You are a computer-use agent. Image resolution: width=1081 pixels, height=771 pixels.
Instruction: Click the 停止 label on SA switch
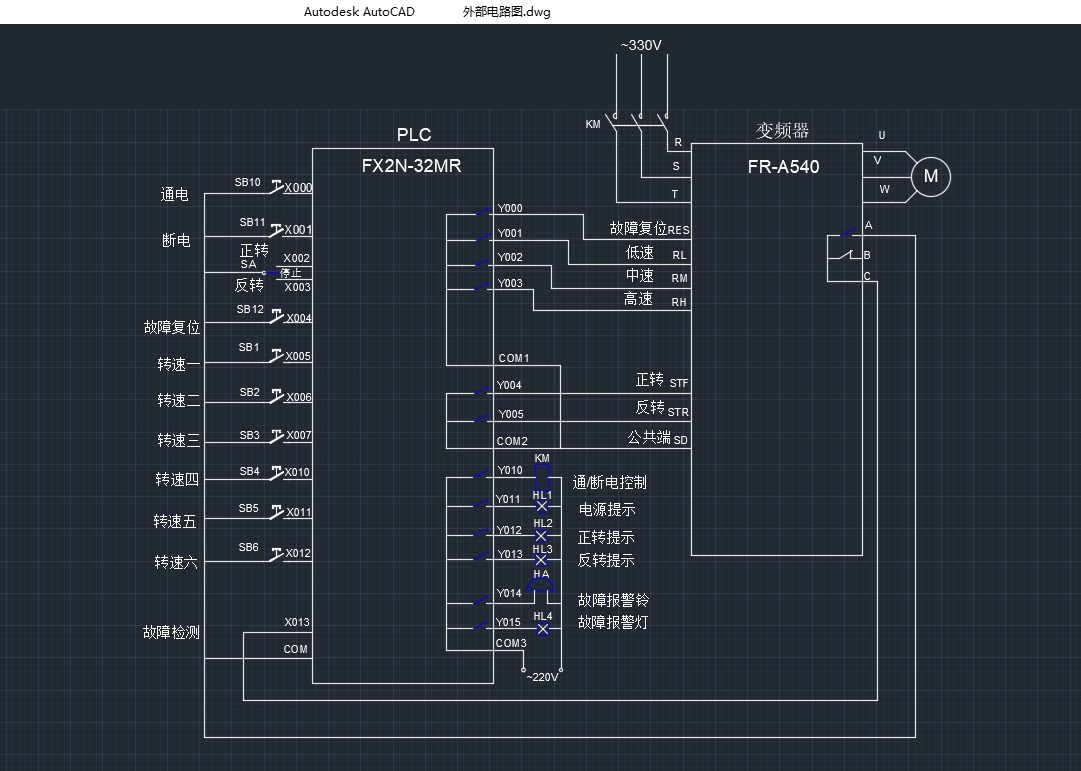(x=290, y=273)
